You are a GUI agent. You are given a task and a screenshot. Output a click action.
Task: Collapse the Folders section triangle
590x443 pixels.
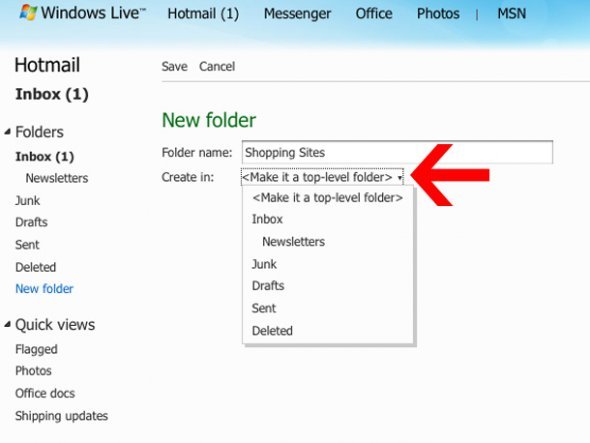click(x=8, y=132)
